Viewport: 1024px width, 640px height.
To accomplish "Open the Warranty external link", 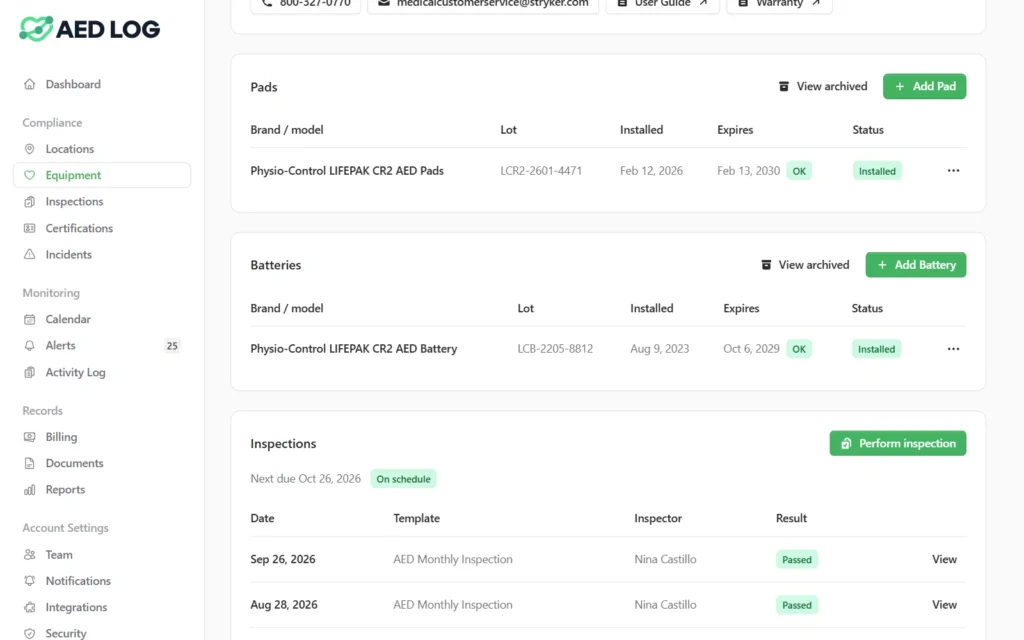I will tap(779, 4).
